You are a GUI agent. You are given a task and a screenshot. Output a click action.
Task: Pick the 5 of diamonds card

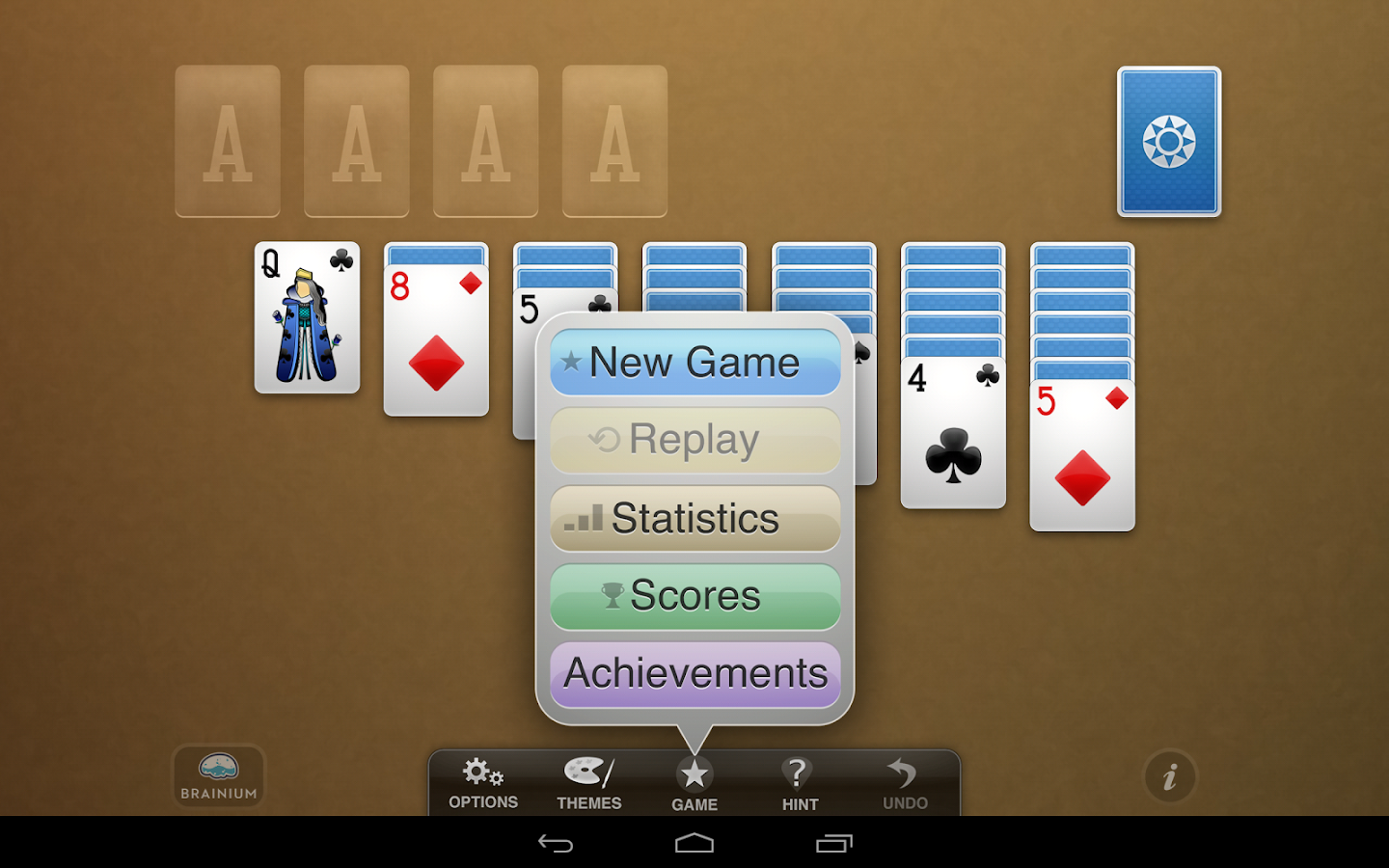1082,456
